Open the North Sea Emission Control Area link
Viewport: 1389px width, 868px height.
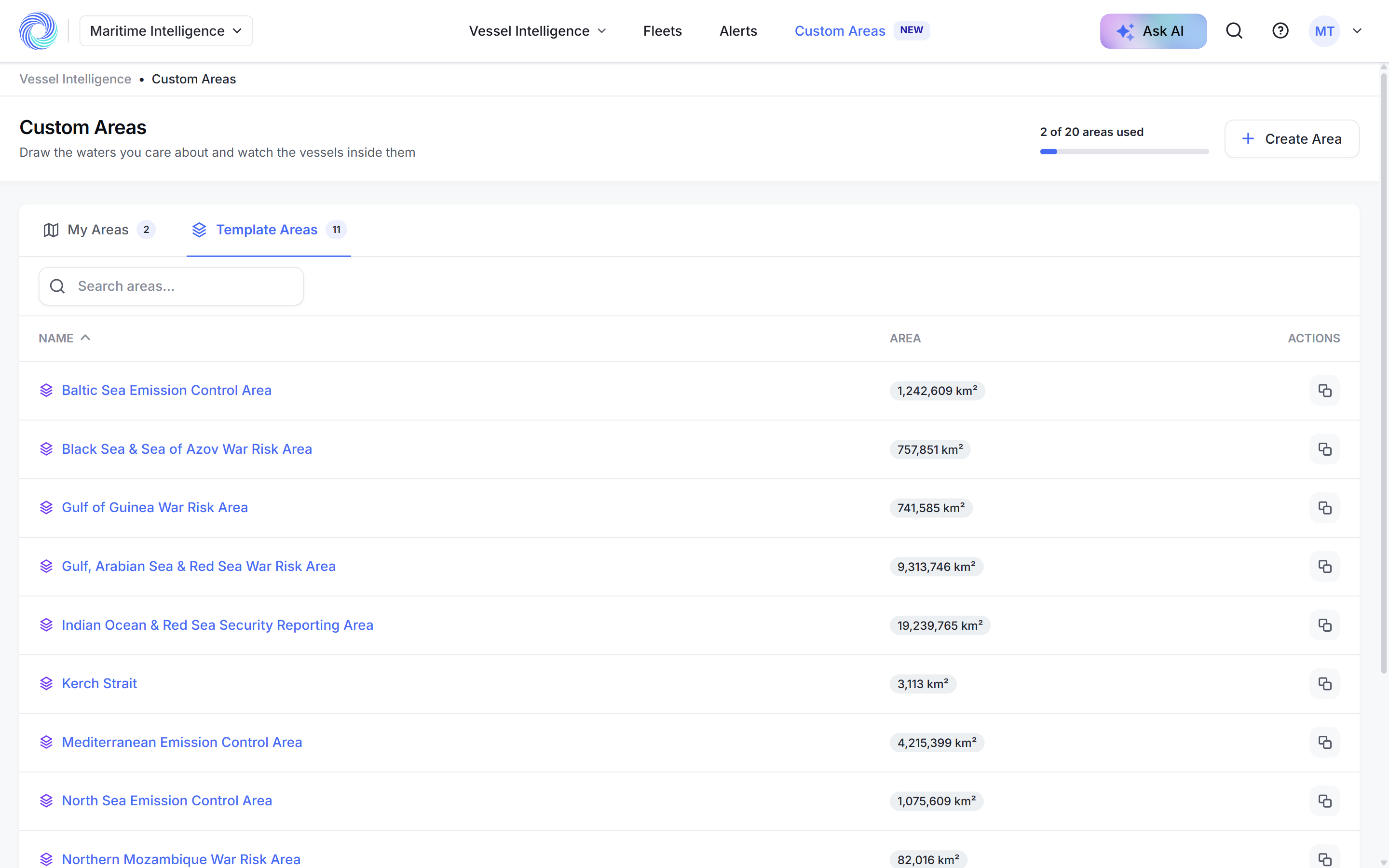point(166,801)
